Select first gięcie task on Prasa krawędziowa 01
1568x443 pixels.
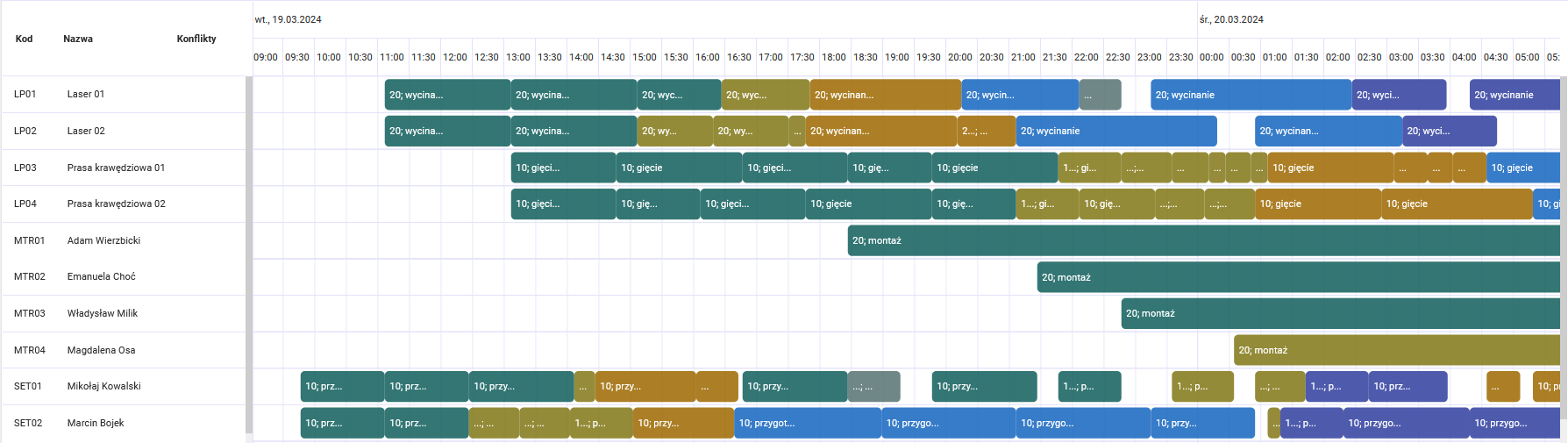pos(563,168)
